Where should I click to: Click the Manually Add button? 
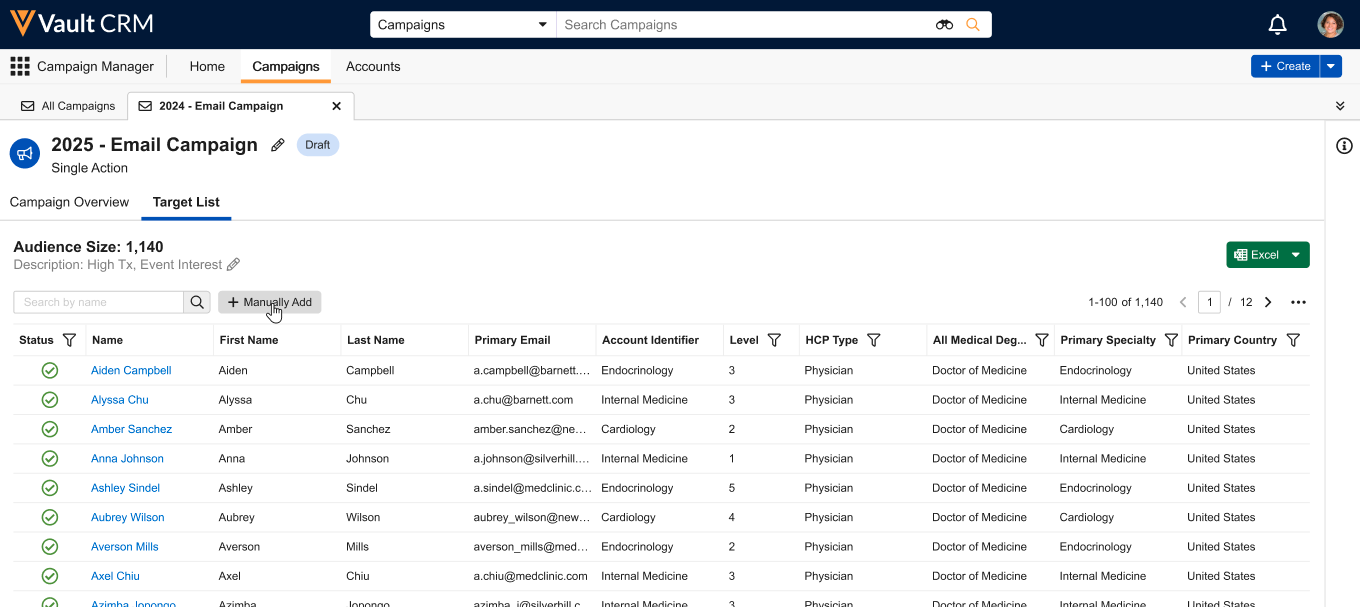tap(270, 302)
